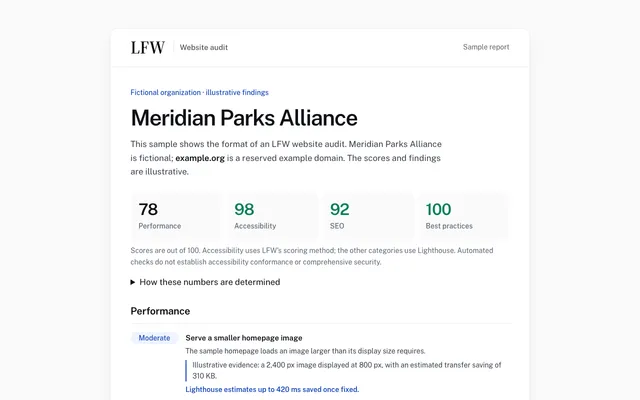
Task: Click the 'Performance' section heading
Action: pos(160,311)
